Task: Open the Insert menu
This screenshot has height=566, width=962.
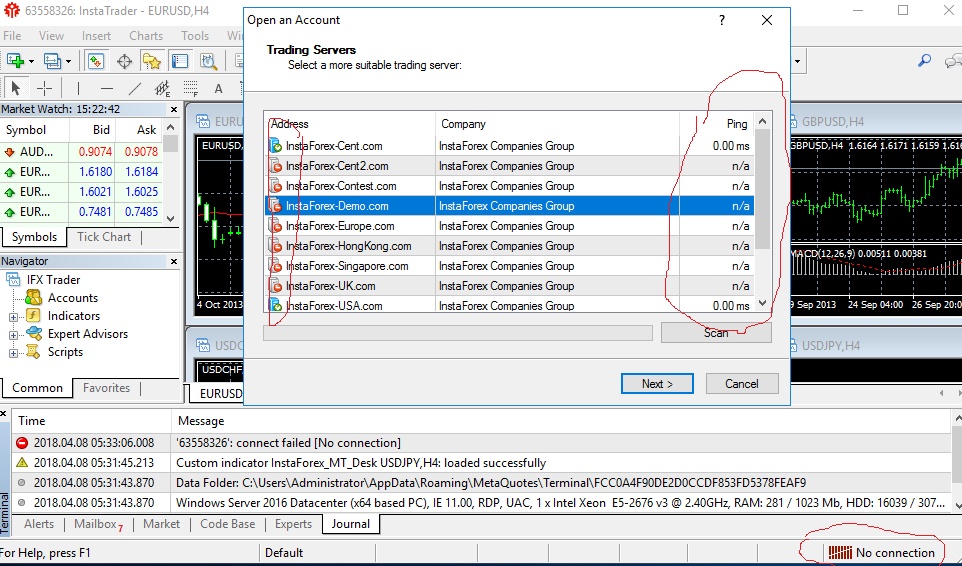Action: coord(96,36)
